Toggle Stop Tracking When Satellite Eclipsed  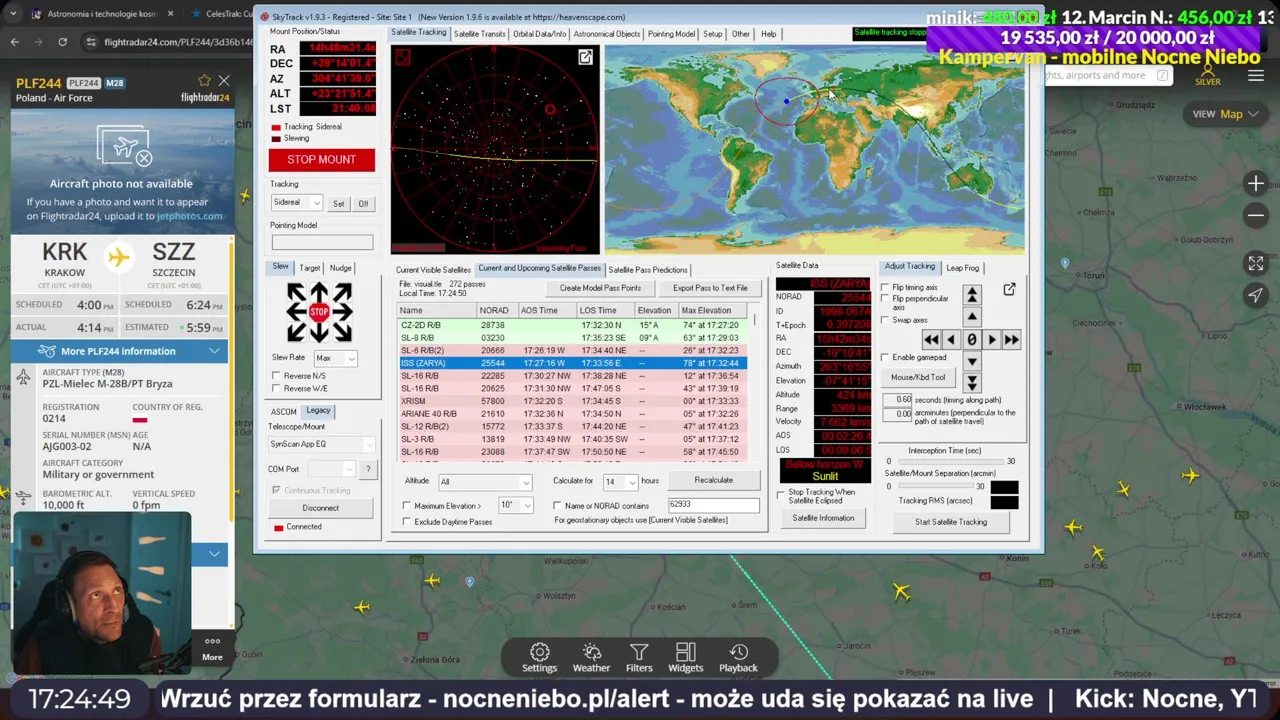(x=781, y=495)
